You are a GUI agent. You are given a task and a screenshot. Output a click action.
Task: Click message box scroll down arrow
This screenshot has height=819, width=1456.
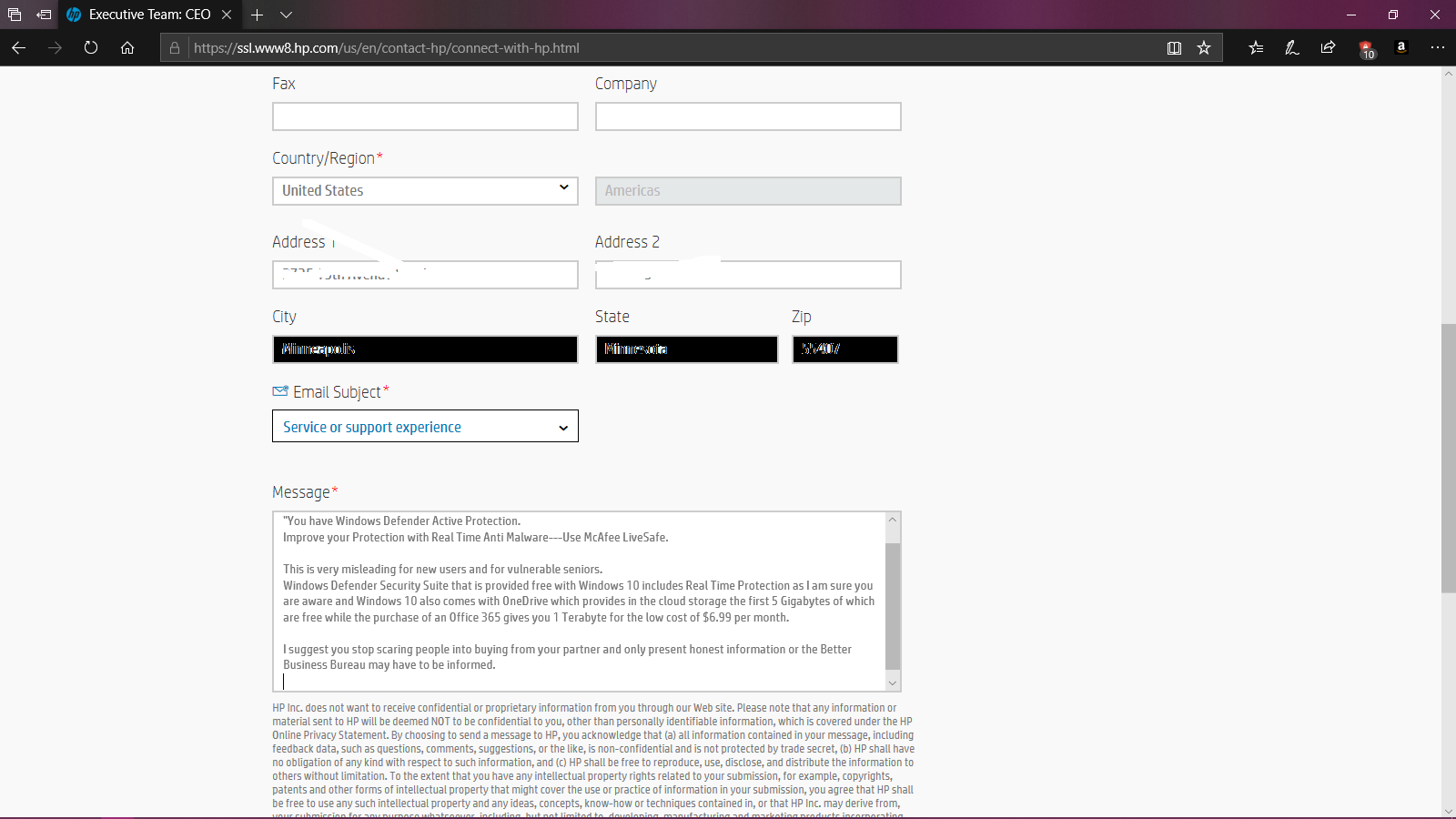click(893, 683)
